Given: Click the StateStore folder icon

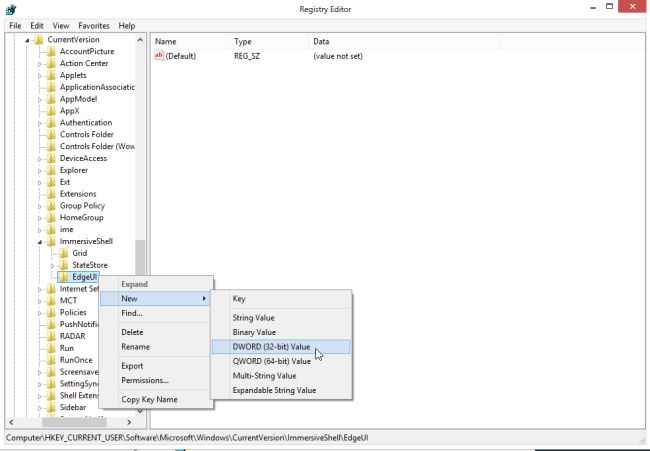Looking at the screenshot, I should (63, 265).
